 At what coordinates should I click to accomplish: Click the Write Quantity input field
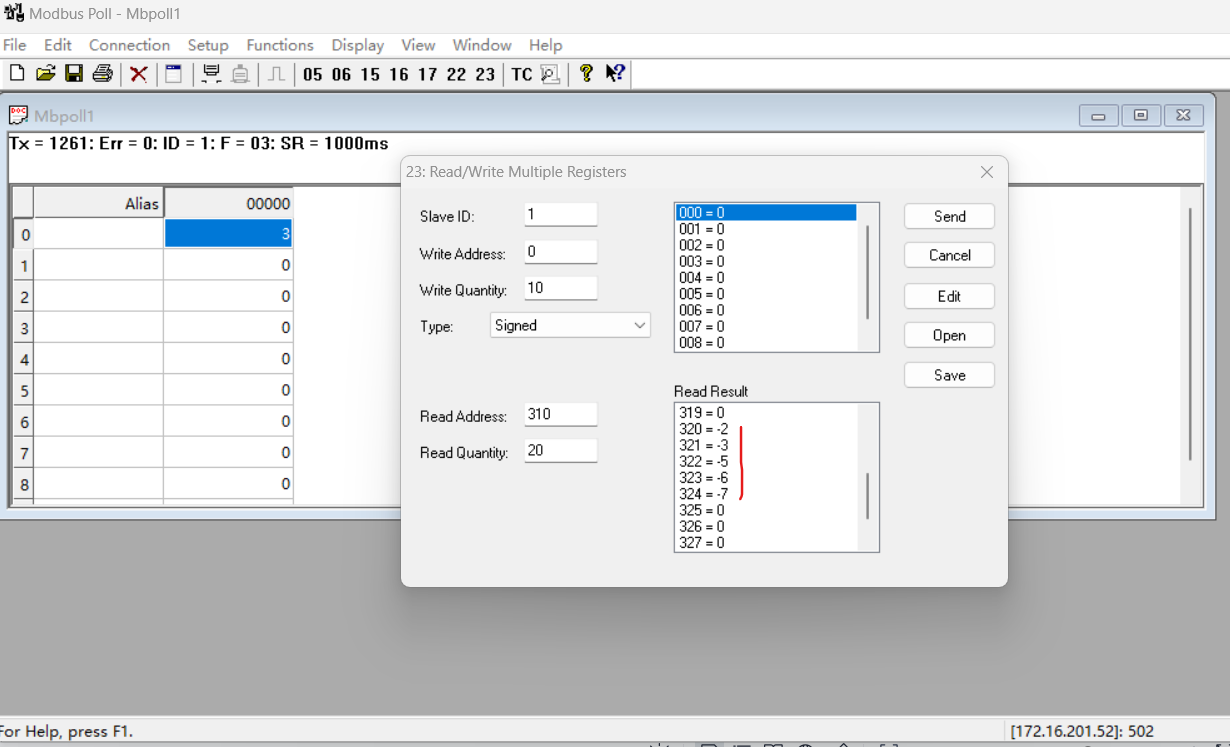560,288
